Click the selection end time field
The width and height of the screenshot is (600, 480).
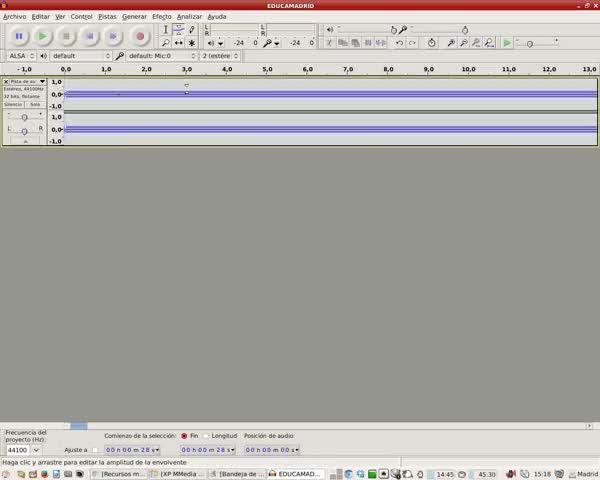(x=207, y=450)
